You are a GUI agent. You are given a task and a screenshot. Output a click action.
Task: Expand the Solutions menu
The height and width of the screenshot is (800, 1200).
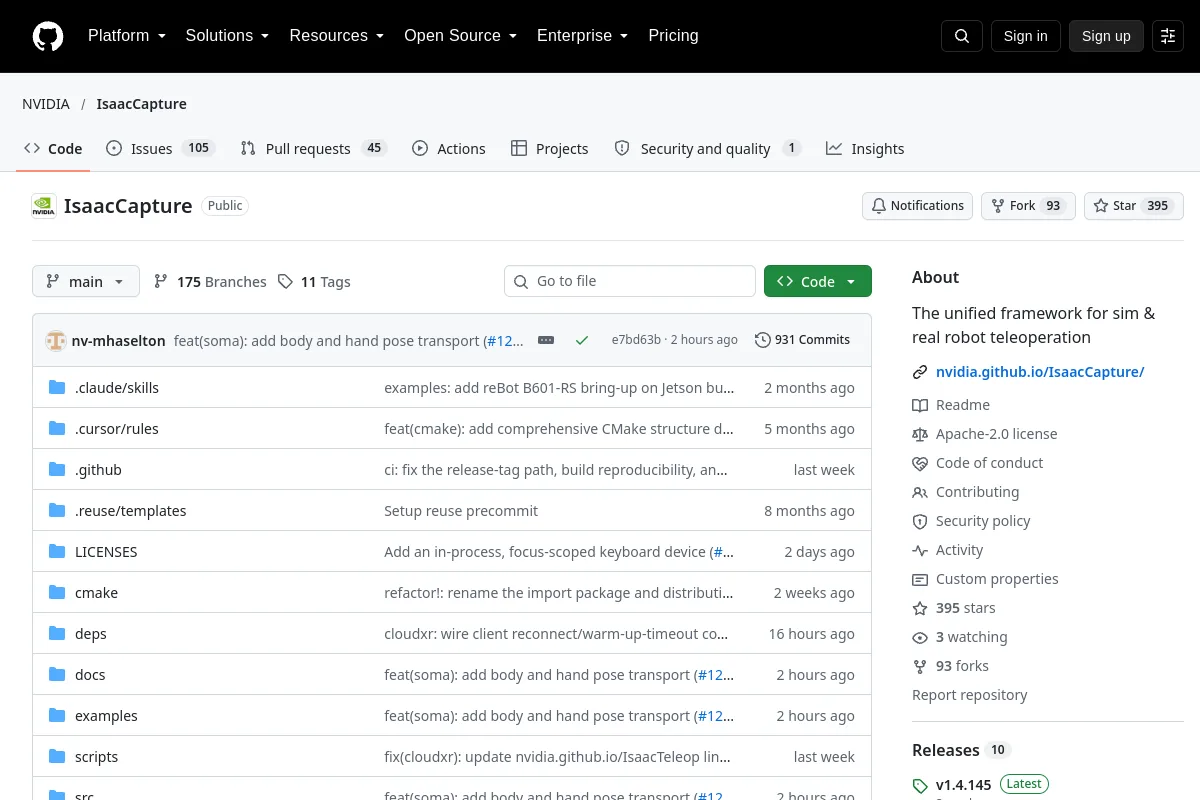(x=227, y=36)
